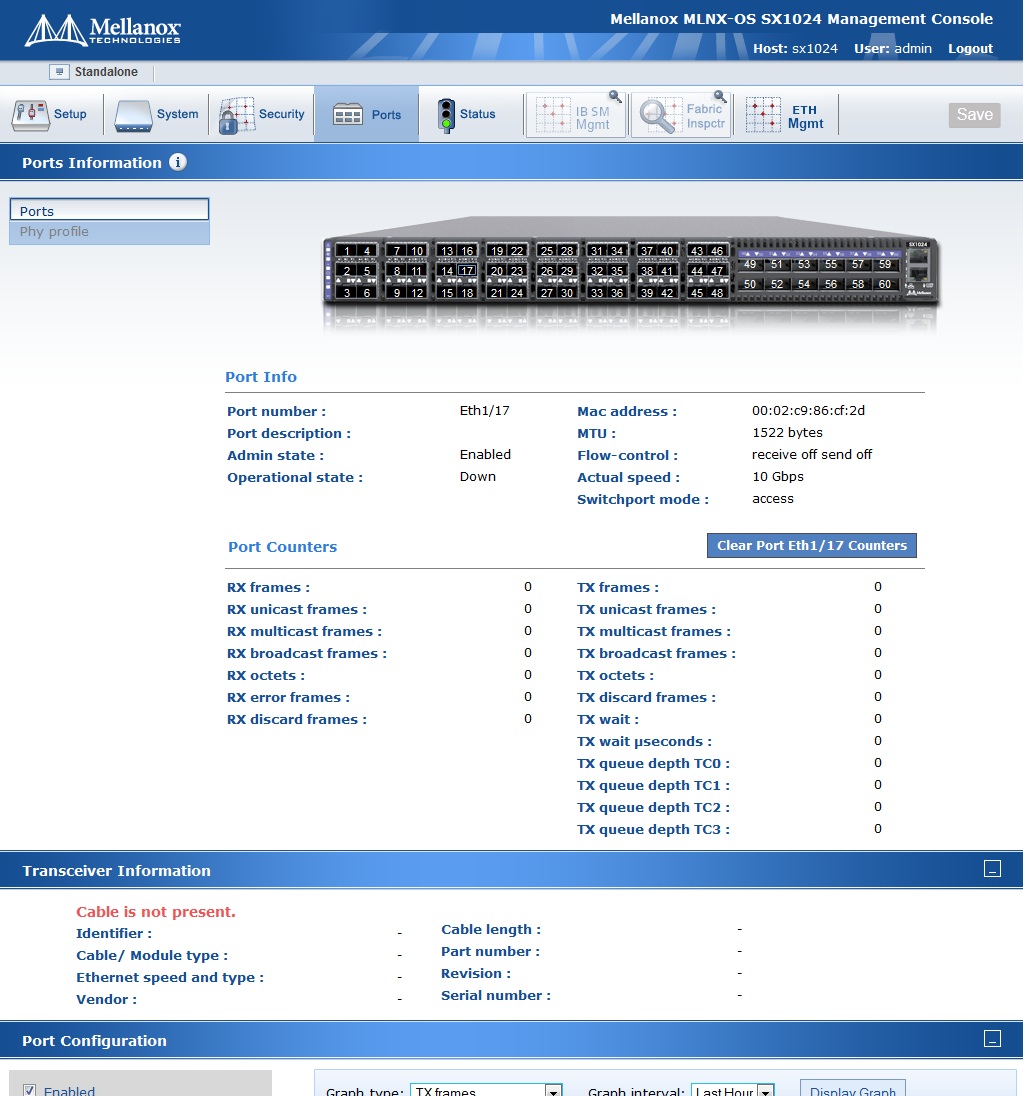Viewport: 1029px width, 1096px height.
Task: Click the MTU value 1522 bytes
Action: coord(787,433)
